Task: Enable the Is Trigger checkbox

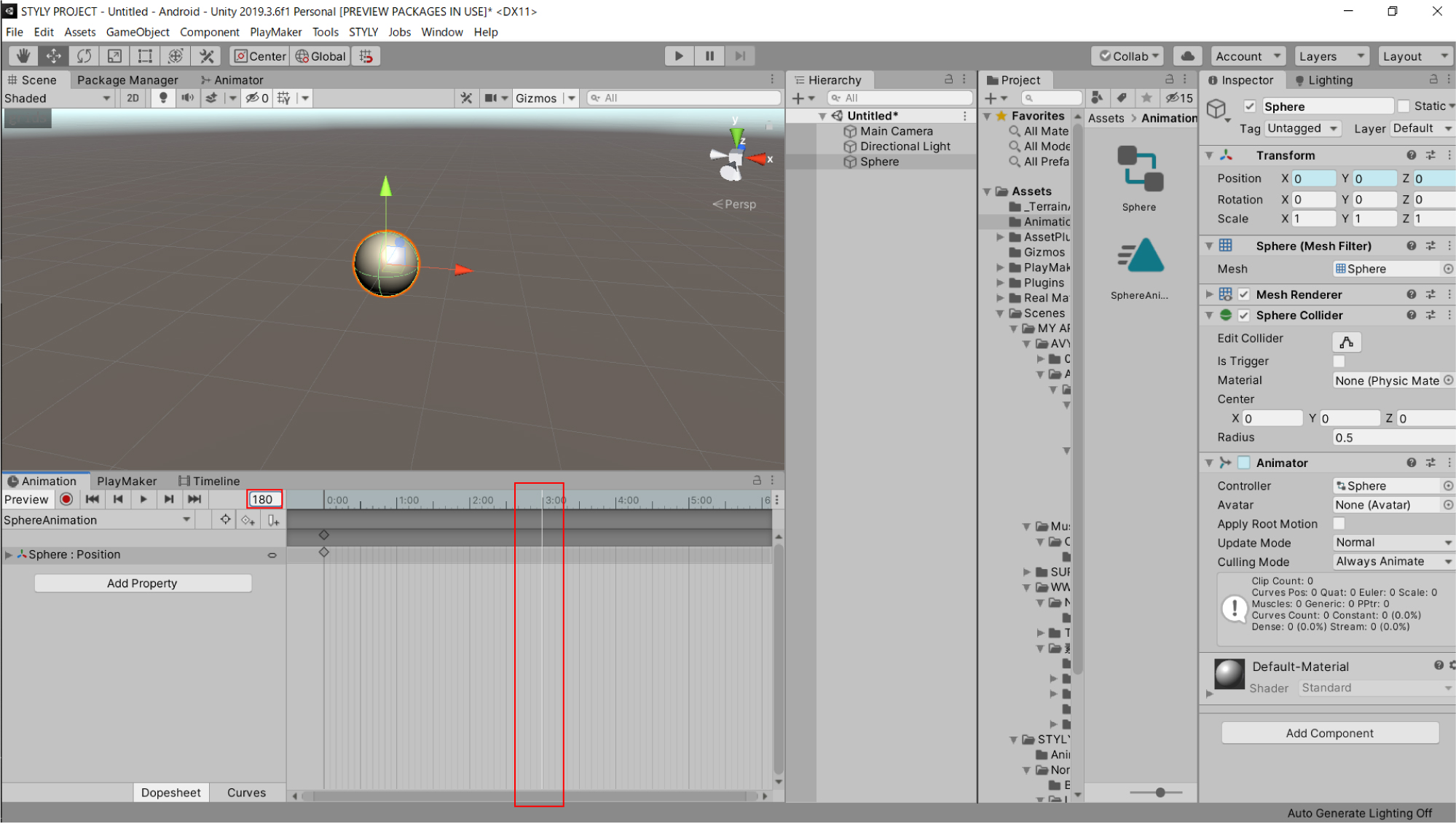Action: point(1339,361)
